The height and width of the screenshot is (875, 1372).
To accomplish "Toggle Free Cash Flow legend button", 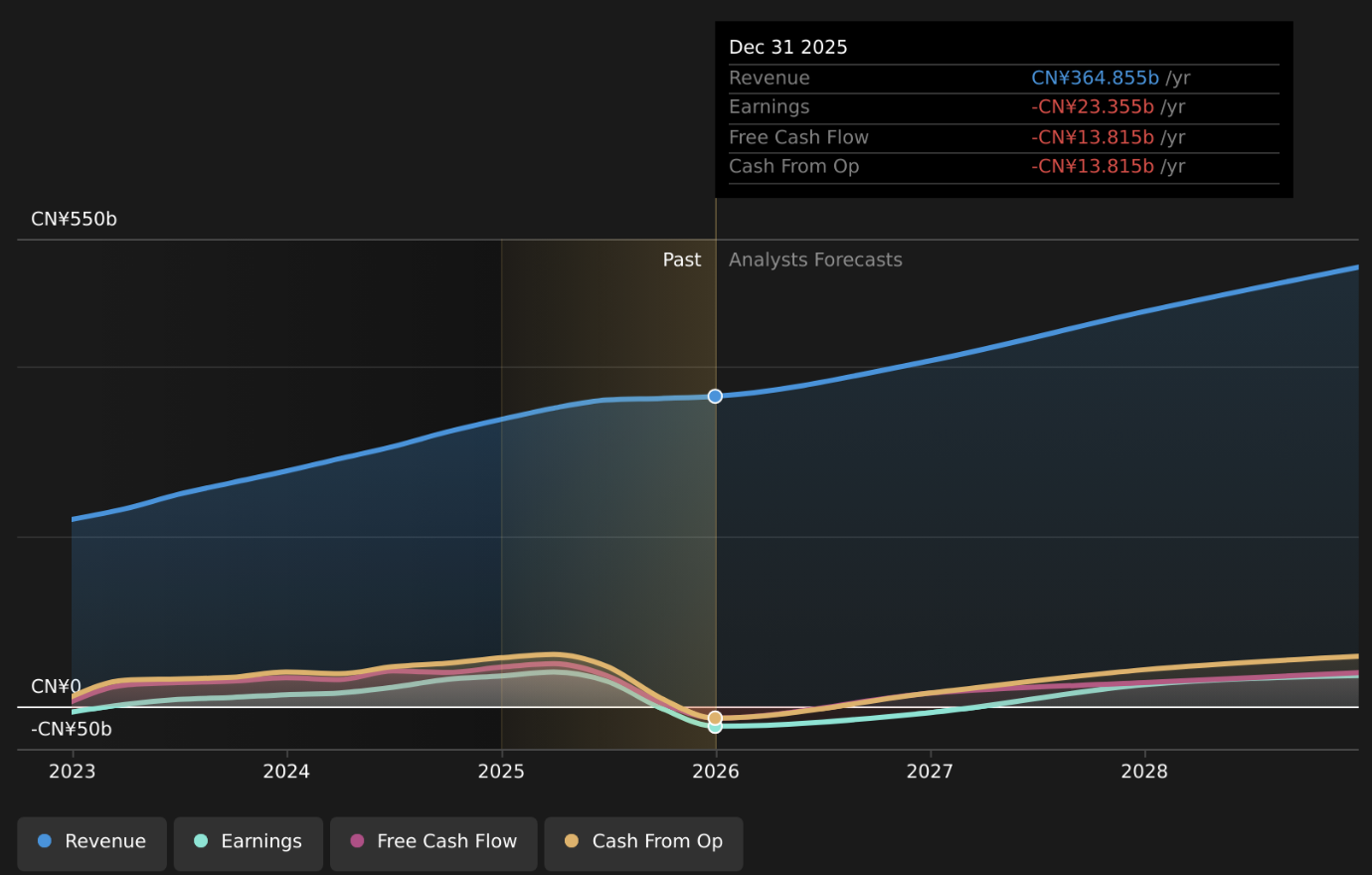I will (x=433, y=842).
